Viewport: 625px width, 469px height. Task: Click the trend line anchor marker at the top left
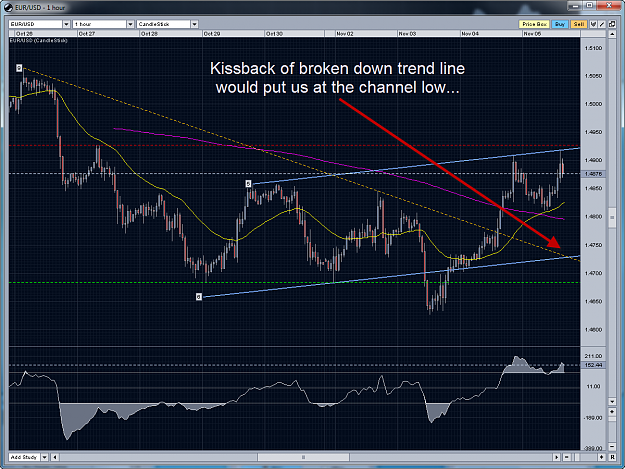pos(19,69)
